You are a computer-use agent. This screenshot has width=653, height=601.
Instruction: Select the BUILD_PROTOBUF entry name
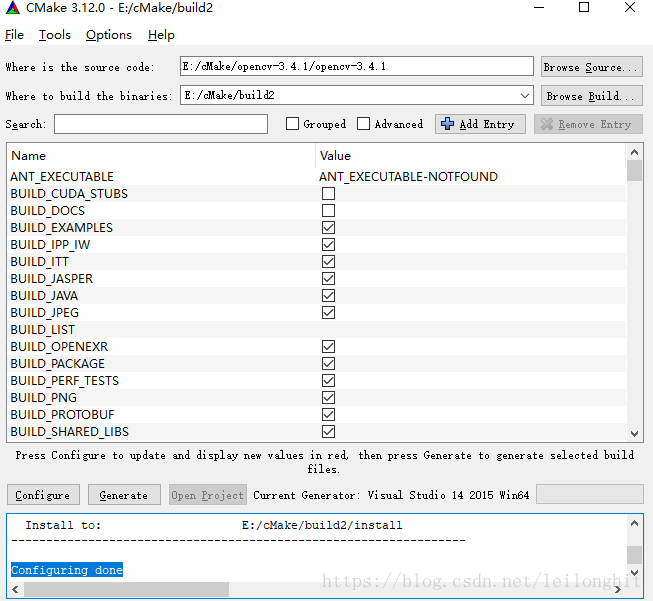pyautogui.click(x=62, y=415)
